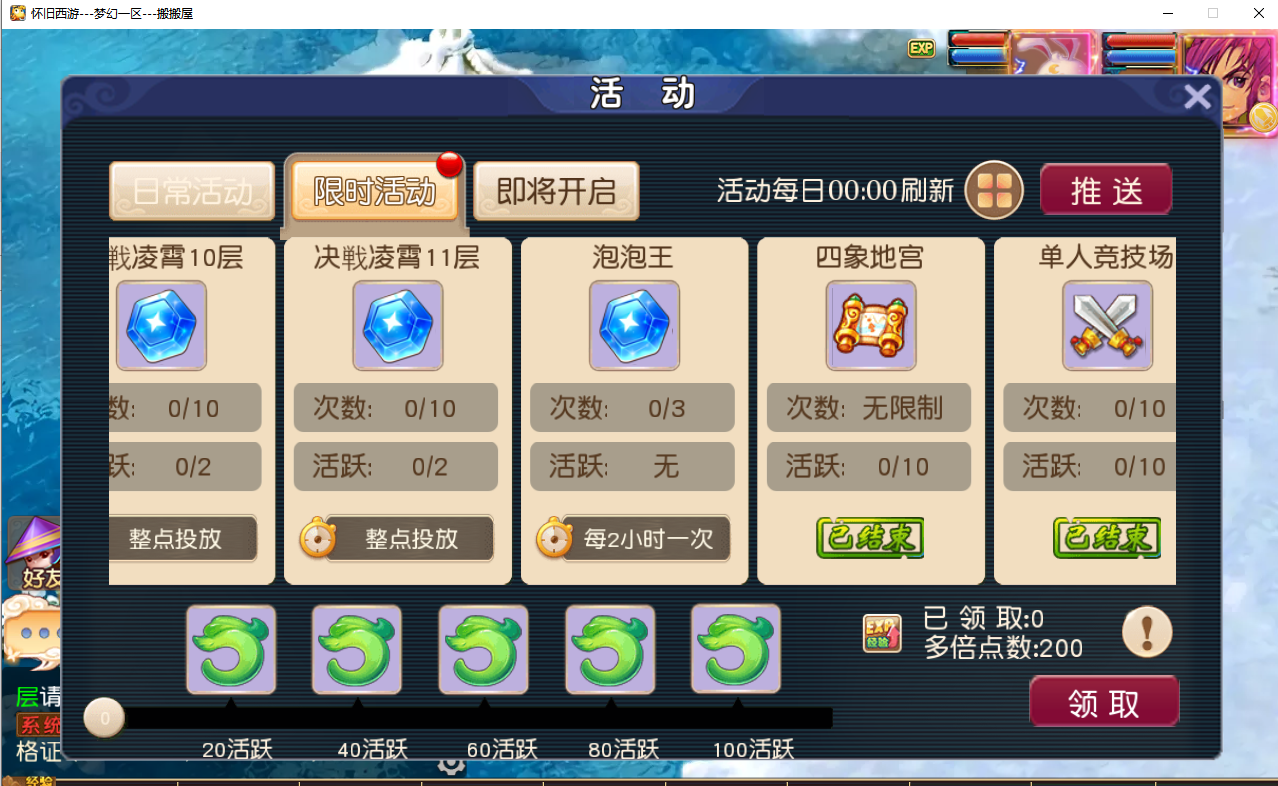Click the blue gem icon under 泡泡王
Viewport: 1278px width, 786px height.
tap(634, 326)
